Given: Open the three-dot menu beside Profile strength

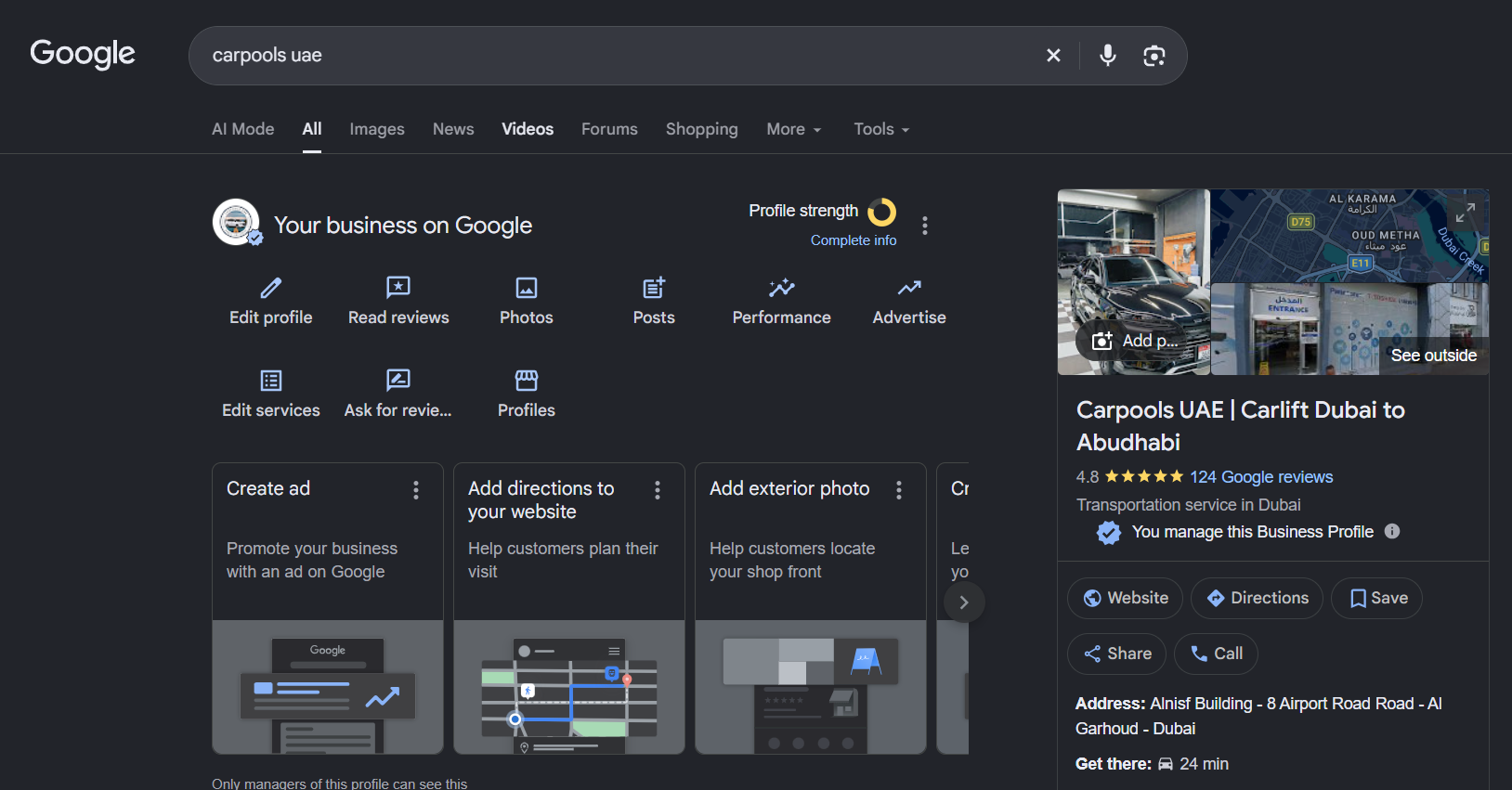Looking at the screenshot, I should (x=924, y=226).
